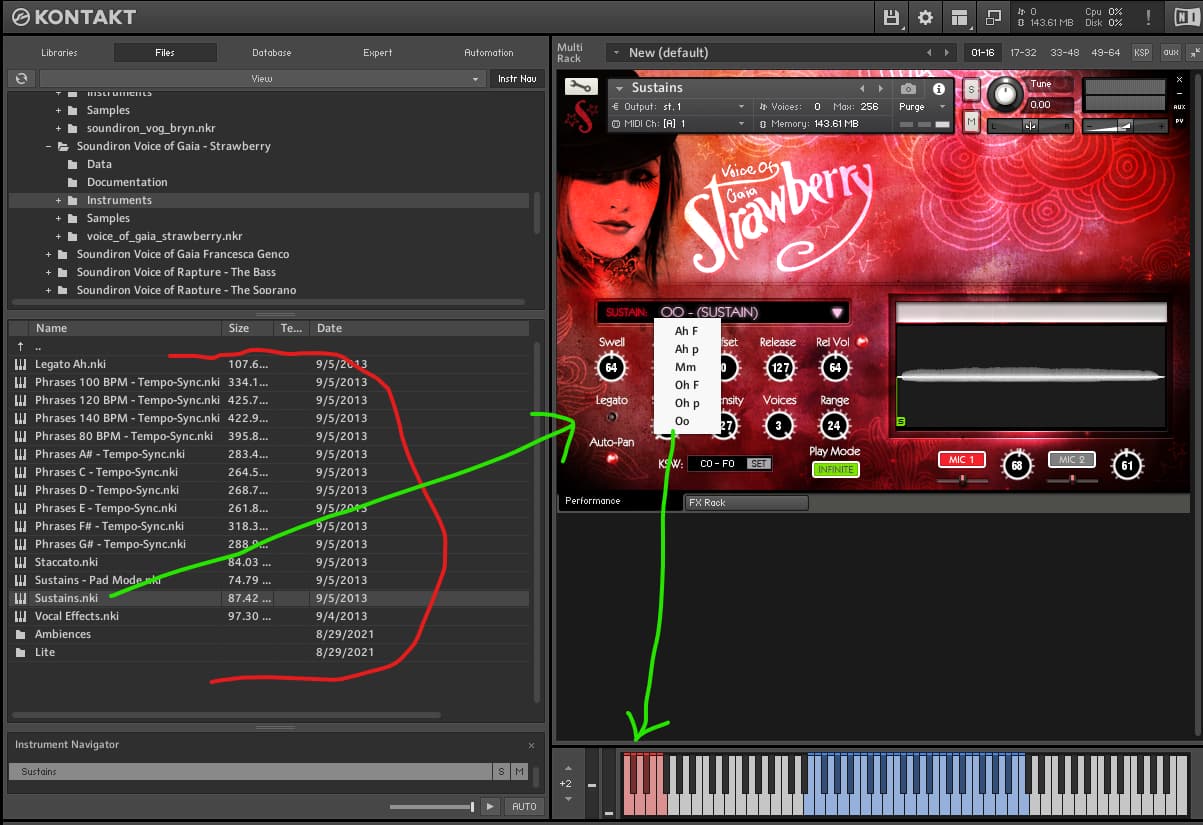Click the instrument info icon

coord(938,89)
